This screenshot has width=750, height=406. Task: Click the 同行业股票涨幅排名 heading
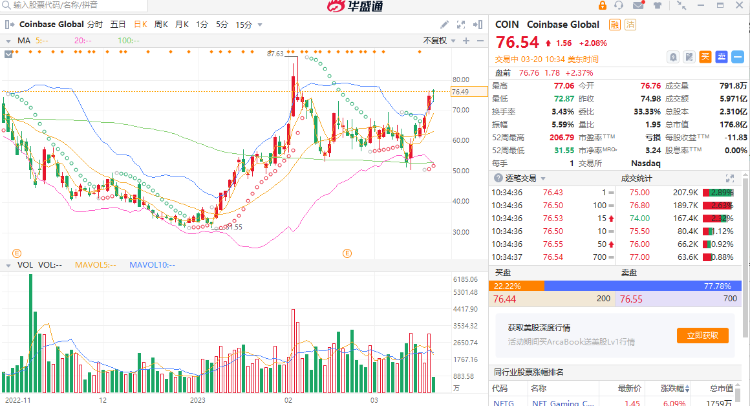click(529, 372)
